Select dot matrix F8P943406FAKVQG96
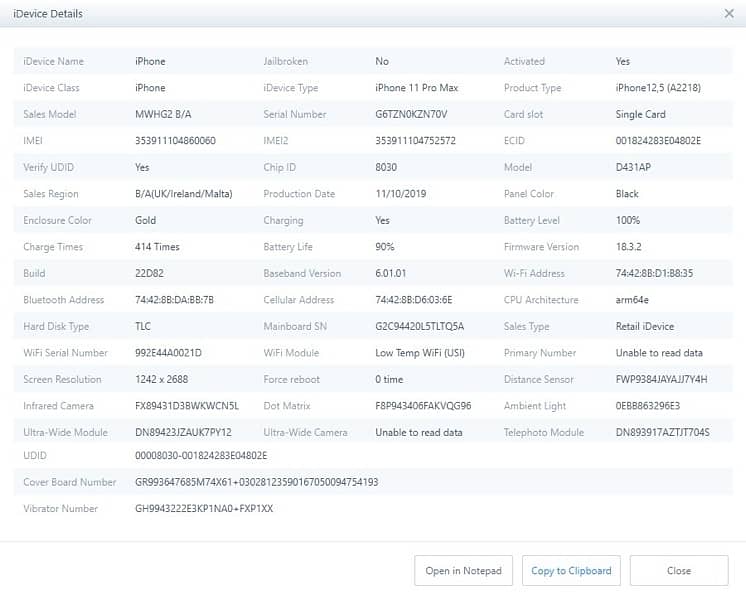 click(423, 406)
